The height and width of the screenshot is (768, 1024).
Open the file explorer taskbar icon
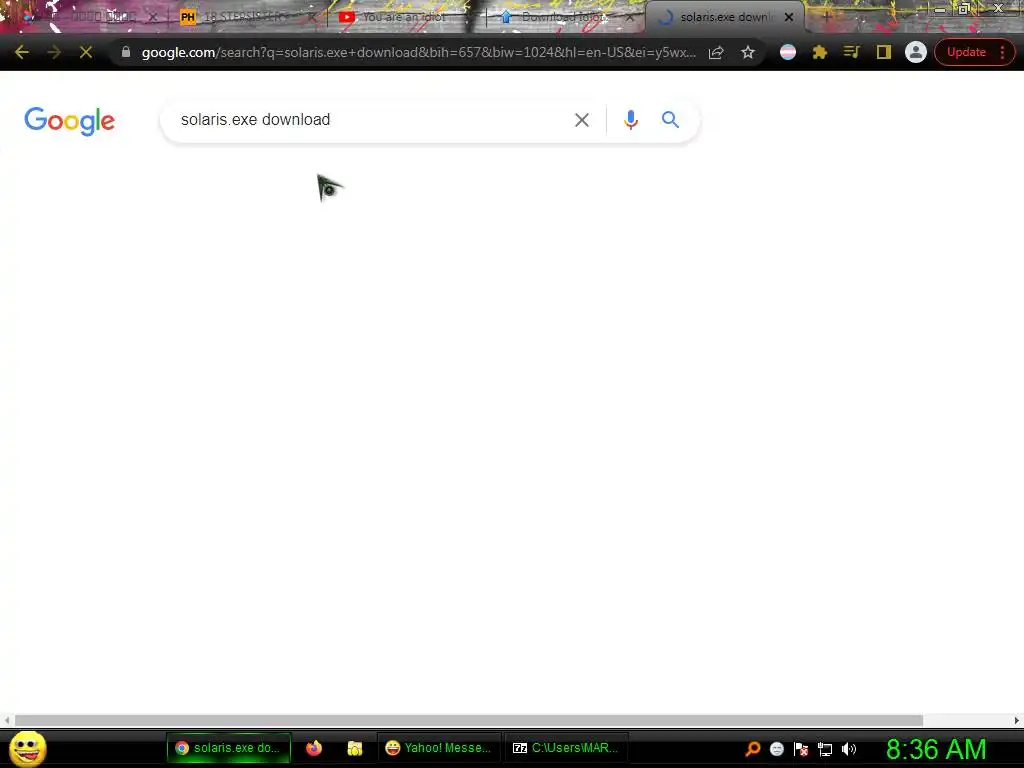pyautogui.click(x=355, y=748)
